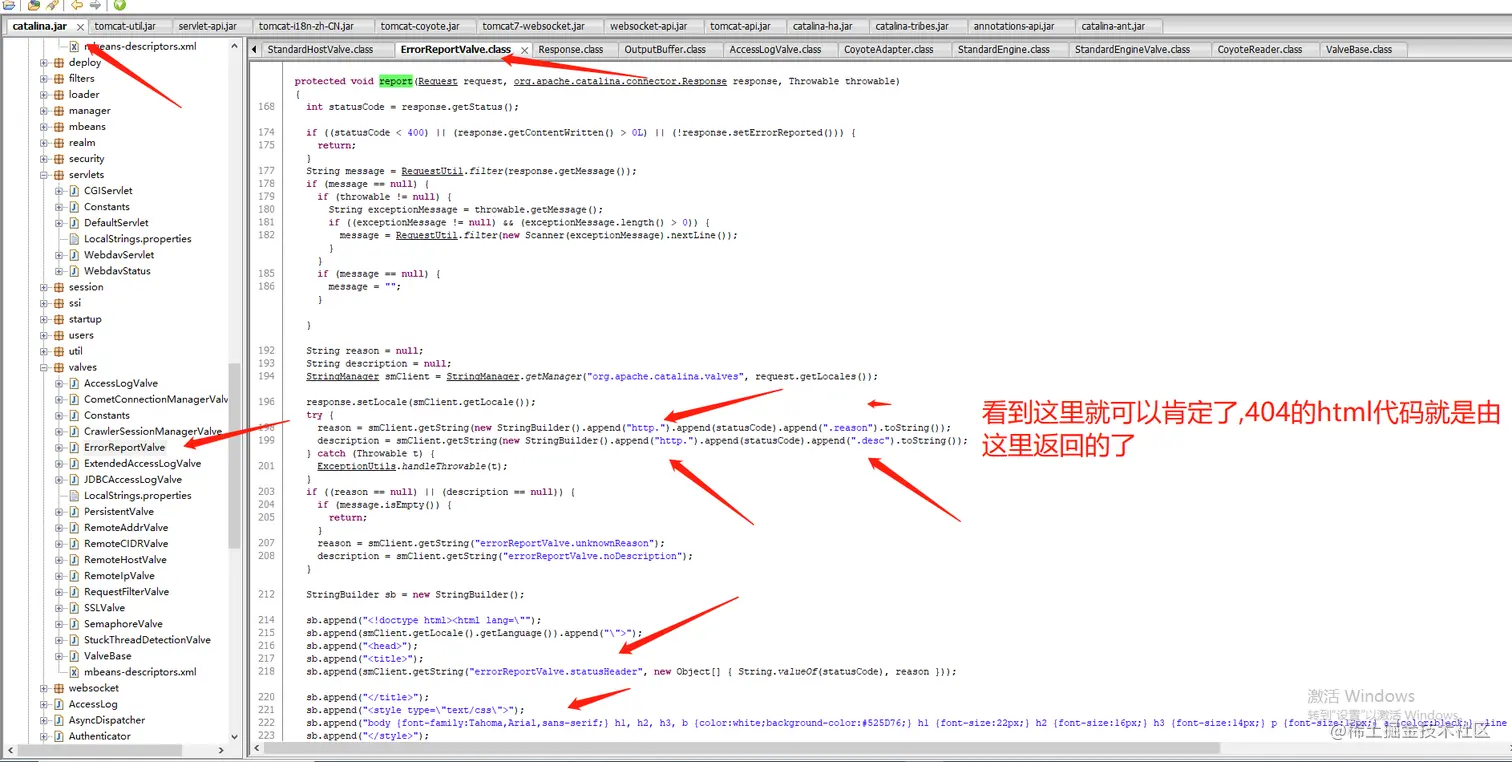Click the Search toolbar icon
Screen dimensions: 1512x762
coord(52,6)
